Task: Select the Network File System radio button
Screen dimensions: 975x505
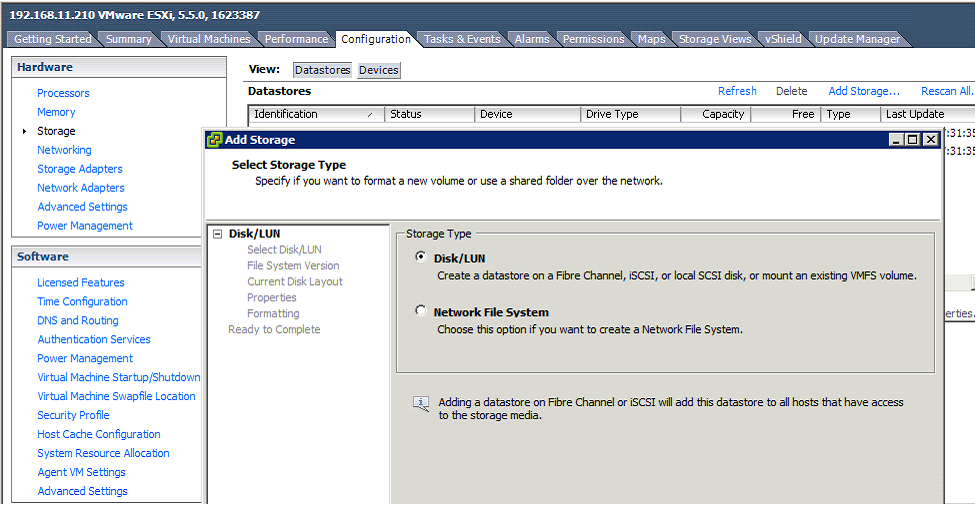Action: click(421, 311)
